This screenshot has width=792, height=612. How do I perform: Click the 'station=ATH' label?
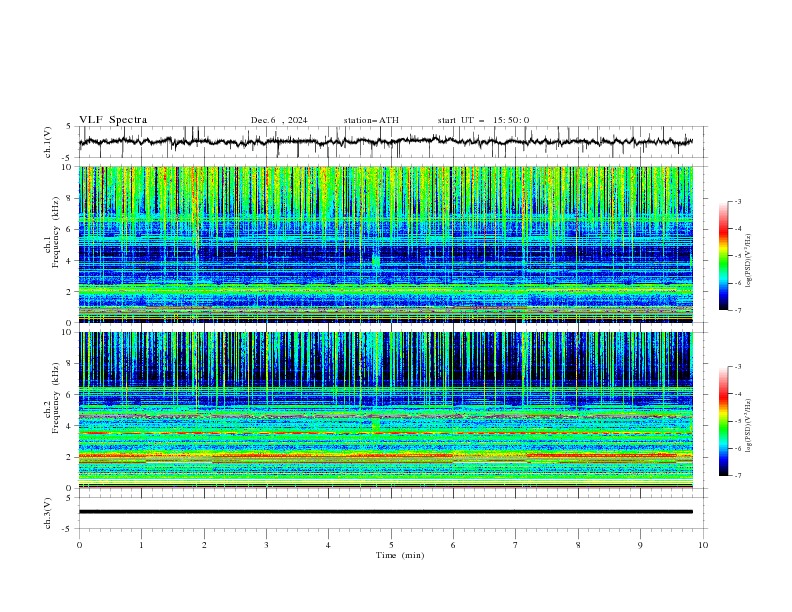coord(371,120)
